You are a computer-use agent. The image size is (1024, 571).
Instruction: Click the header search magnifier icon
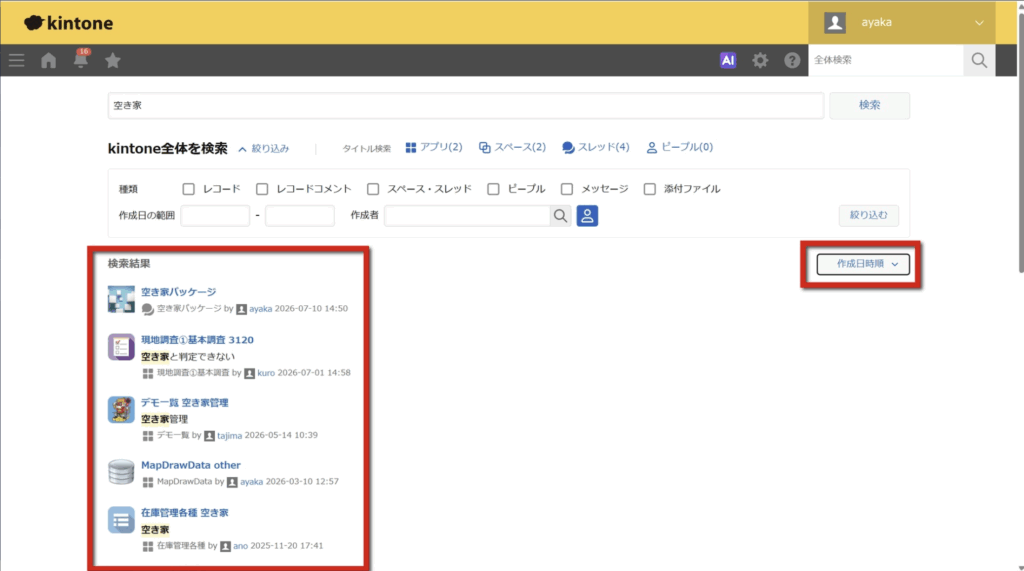[979, 60]
